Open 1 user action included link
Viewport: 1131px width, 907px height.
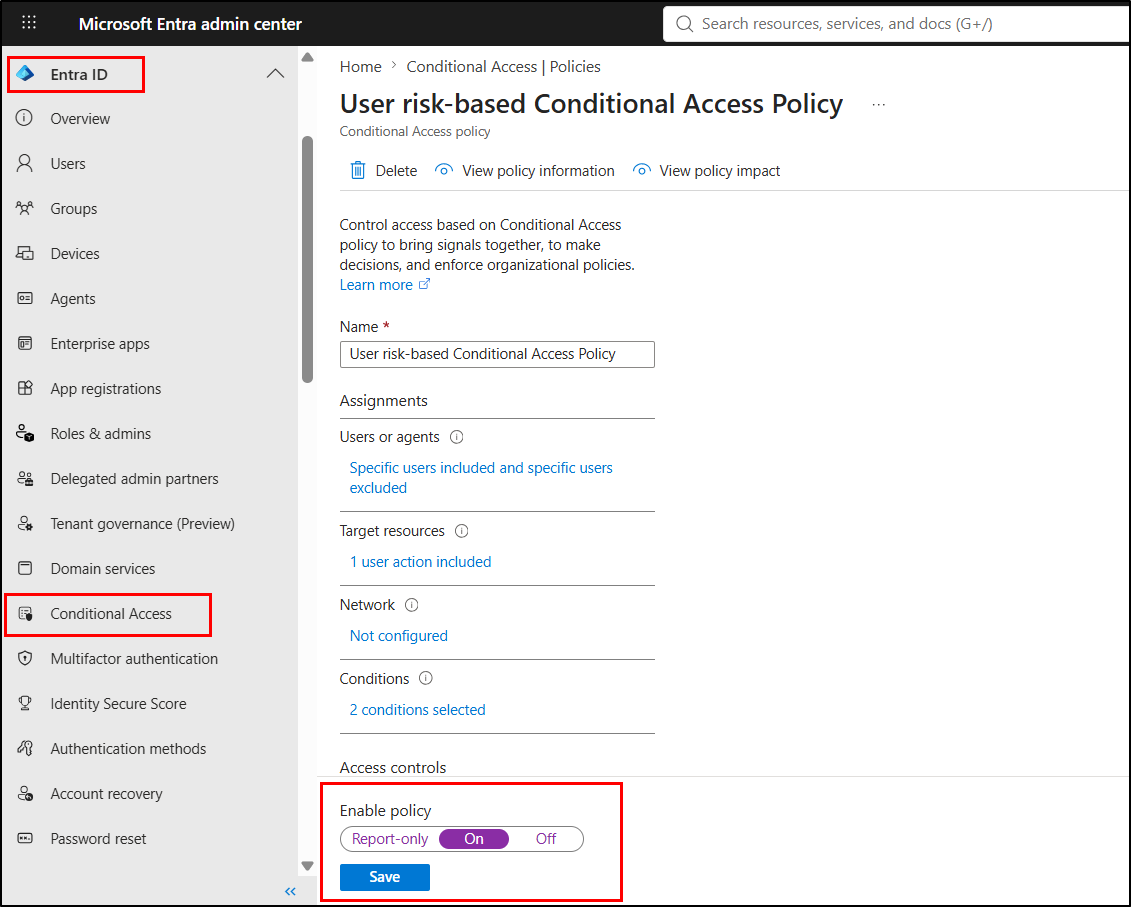point(421,562)
